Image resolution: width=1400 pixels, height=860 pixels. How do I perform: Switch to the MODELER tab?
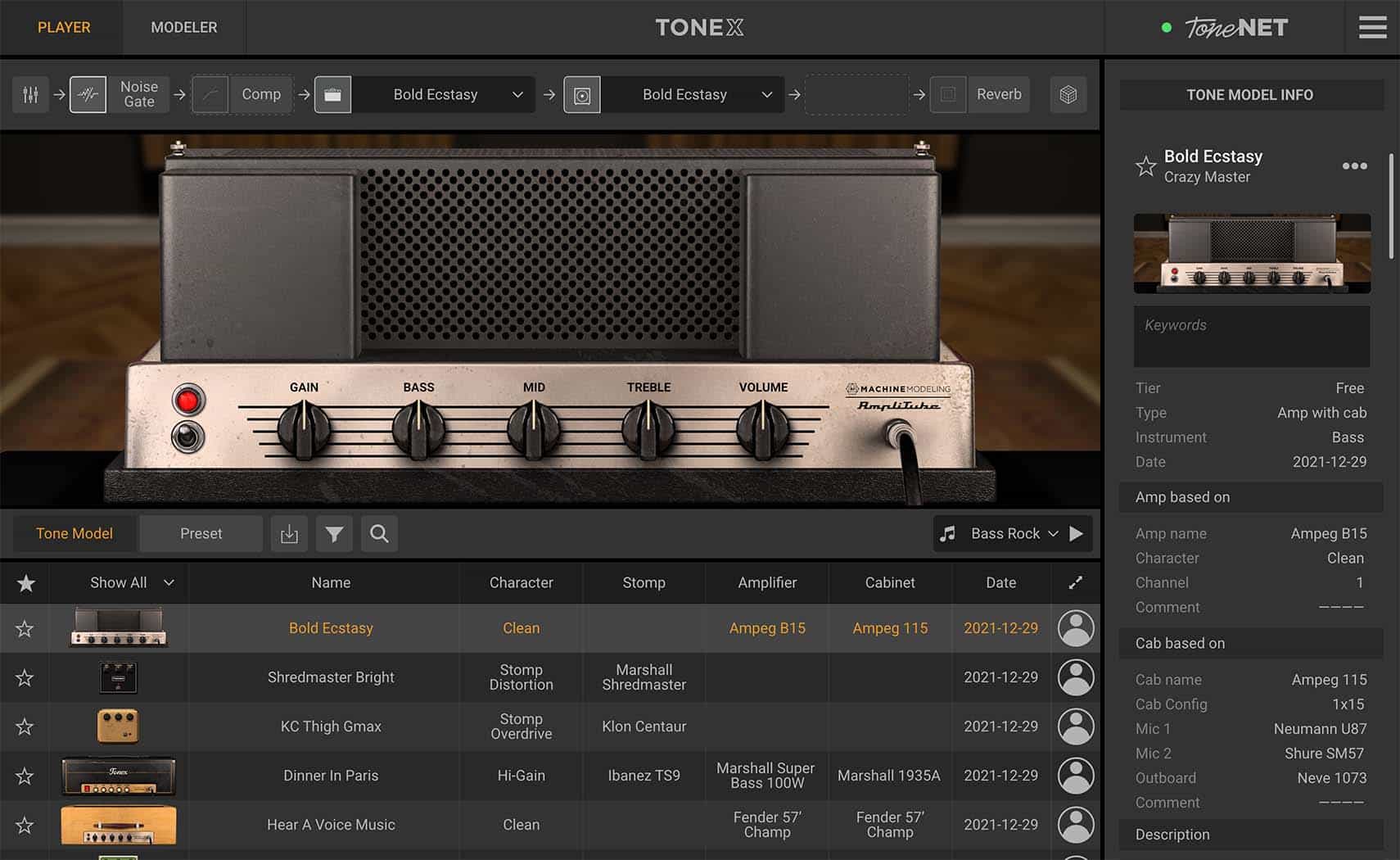183,28
